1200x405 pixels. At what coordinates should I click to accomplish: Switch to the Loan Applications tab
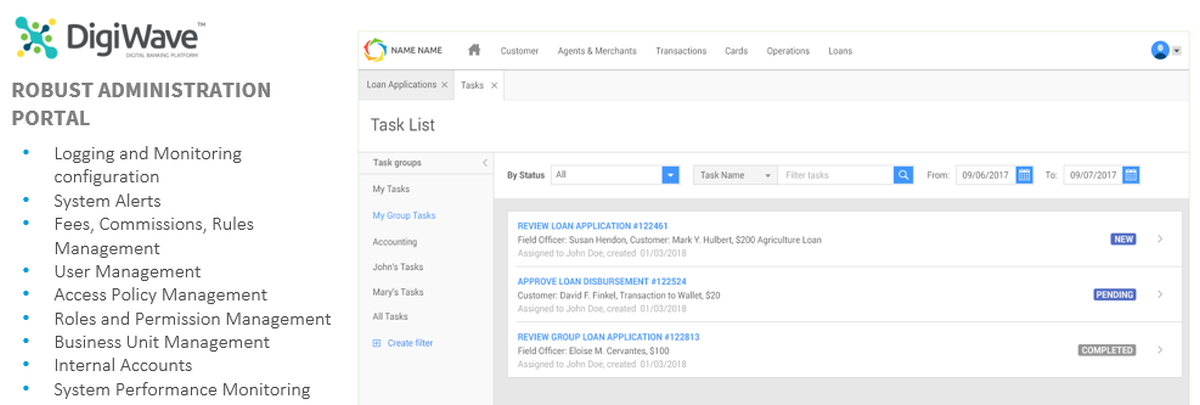tap(401, 86)
